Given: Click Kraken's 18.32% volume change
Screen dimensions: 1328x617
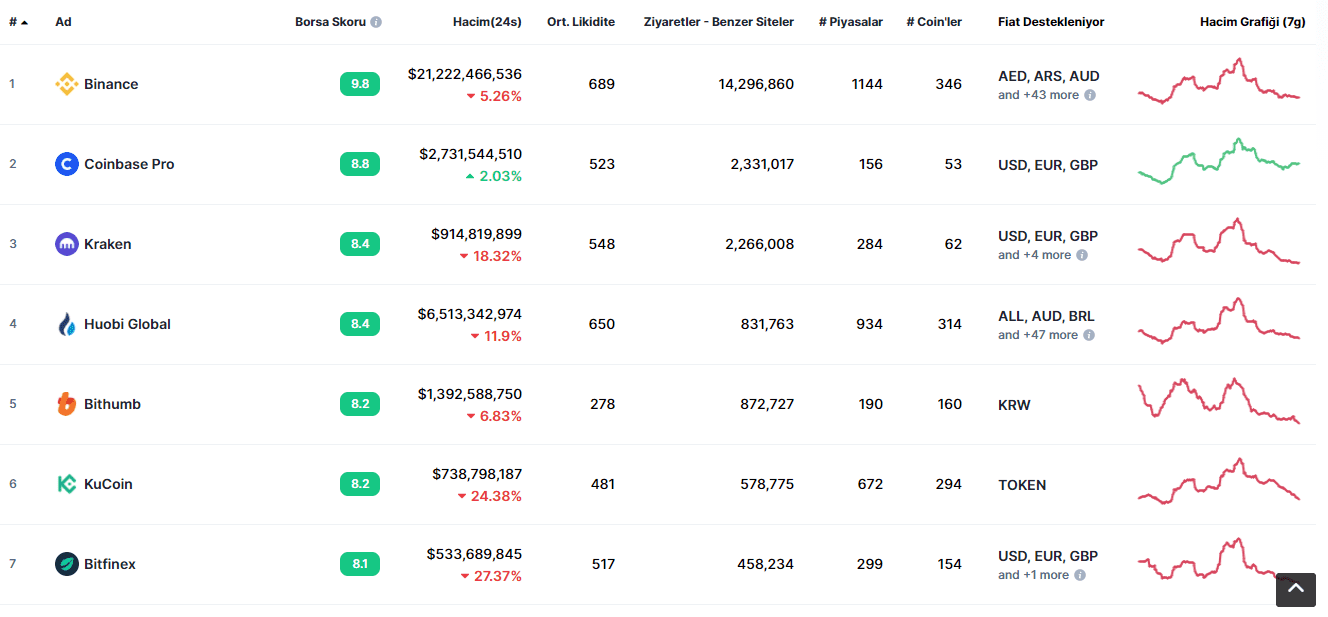Looking at the screenshot, I should 491,256.
